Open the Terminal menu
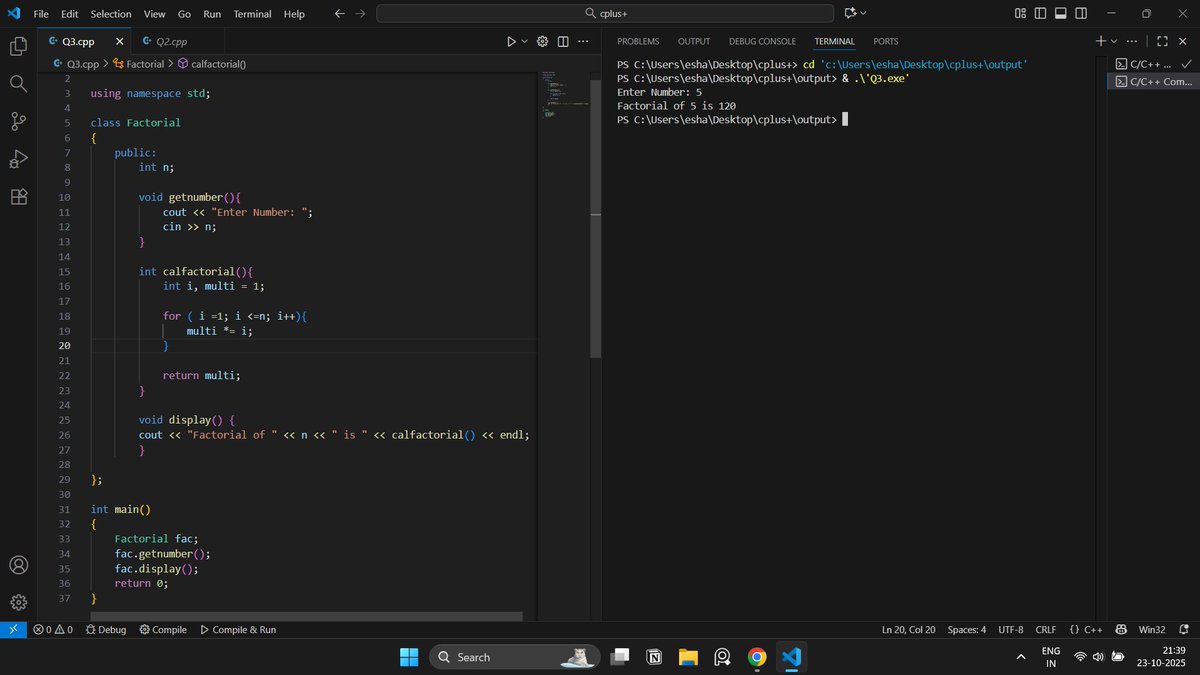The height and width of the screenshot is (675, 1200). coord(252,14)
